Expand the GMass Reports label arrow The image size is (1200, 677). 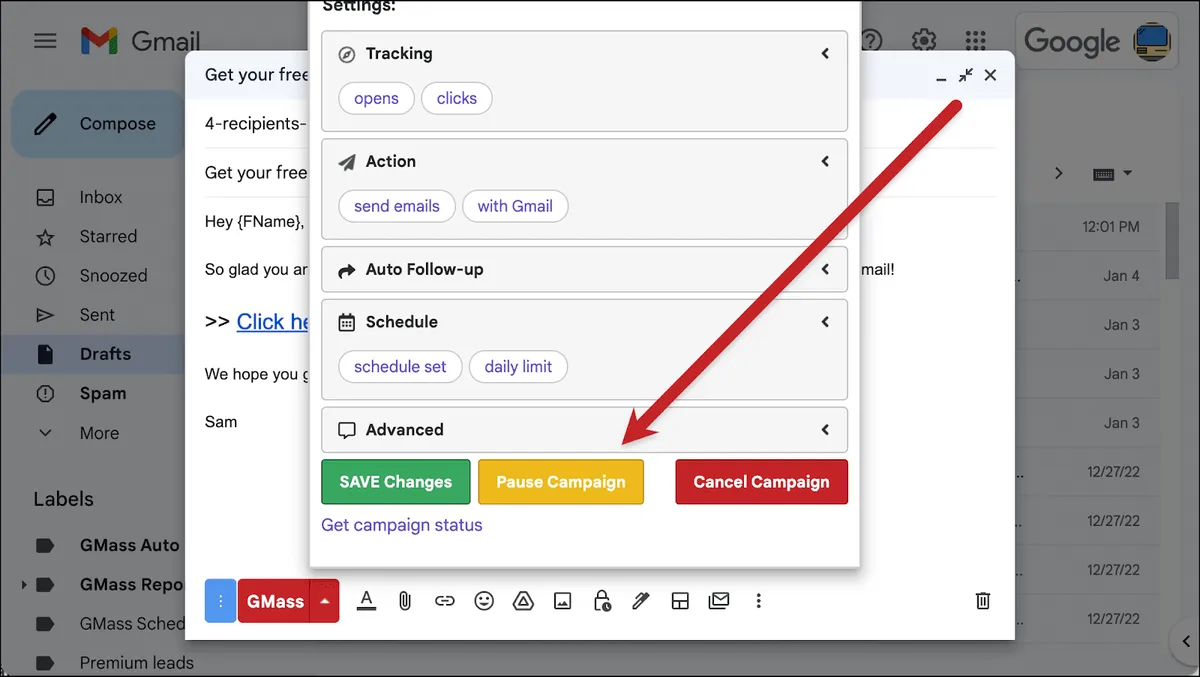pos(23,584)
